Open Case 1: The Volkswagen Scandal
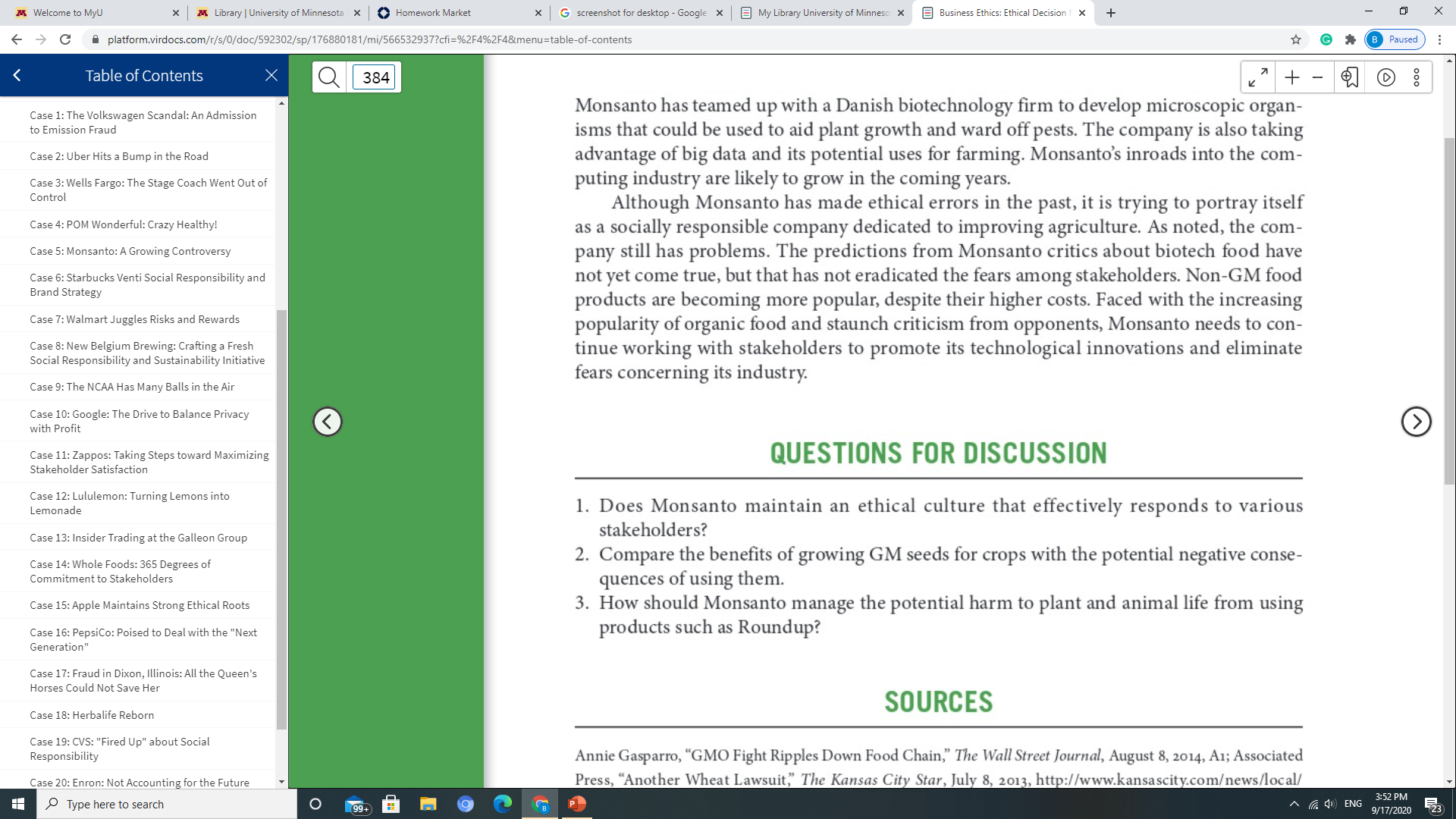 coord(143,122)
